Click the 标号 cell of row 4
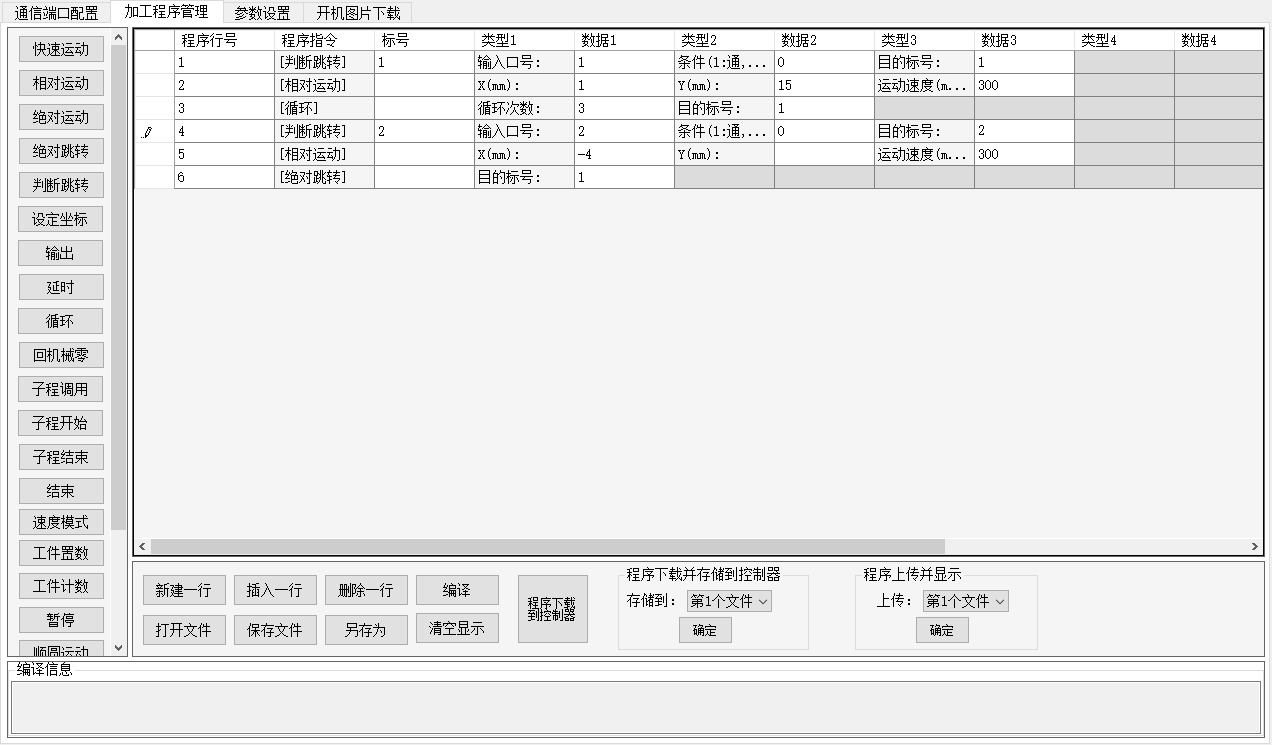The width and height of the screenshot is (1272, 745). (x=424, y=131)
